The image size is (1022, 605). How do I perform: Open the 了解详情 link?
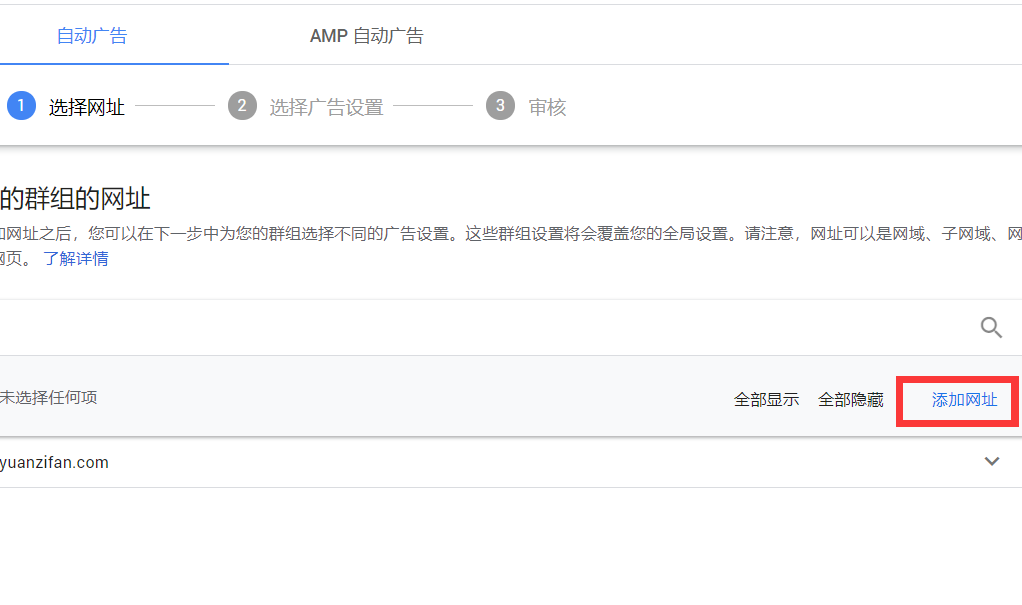click(76, 259)
